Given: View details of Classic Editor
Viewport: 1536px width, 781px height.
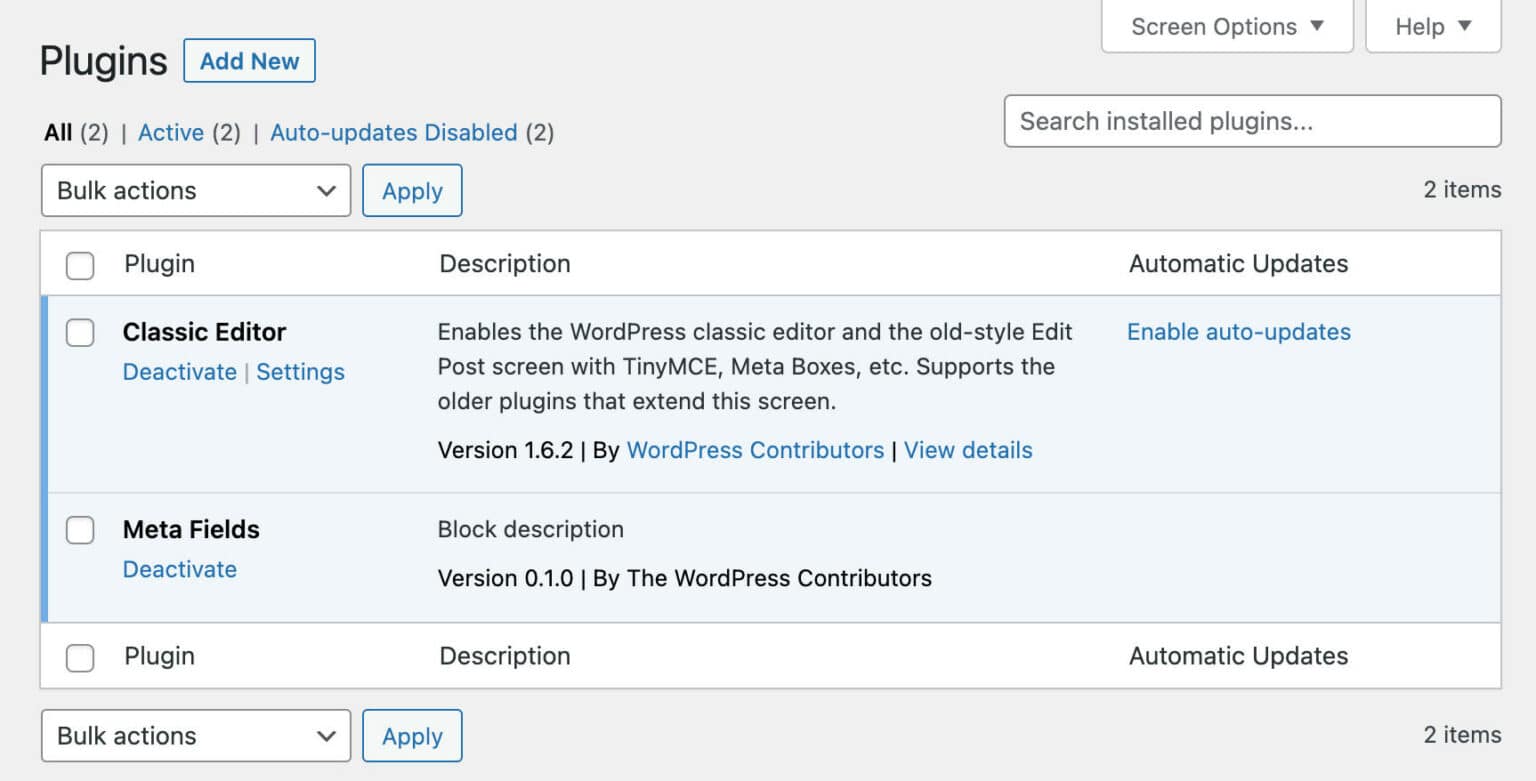Looking at the screenshot, I should [967, 450].
